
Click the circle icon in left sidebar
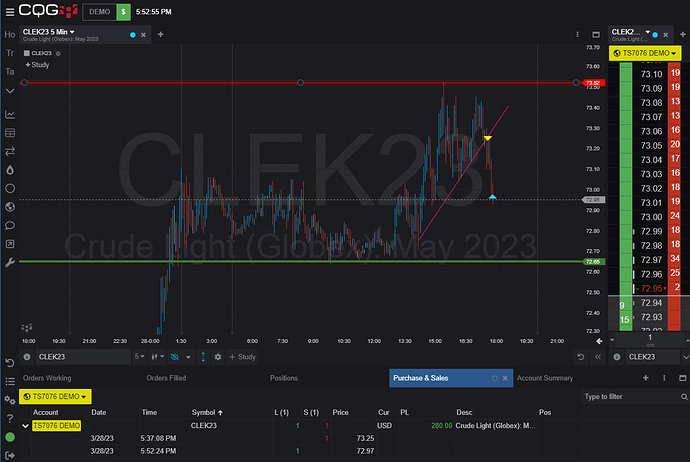10,188
